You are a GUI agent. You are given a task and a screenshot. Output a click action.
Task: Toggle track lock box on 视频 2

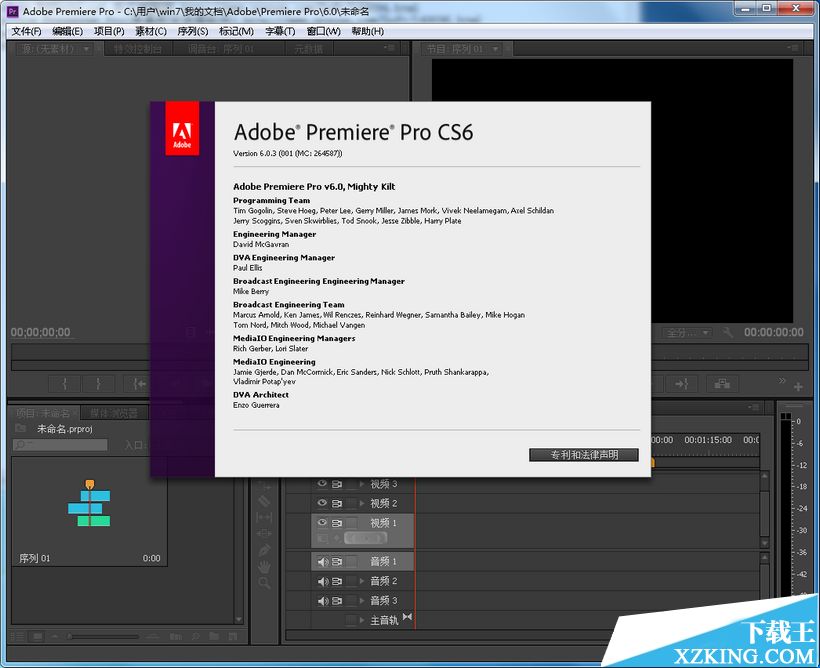click(351, 503)
